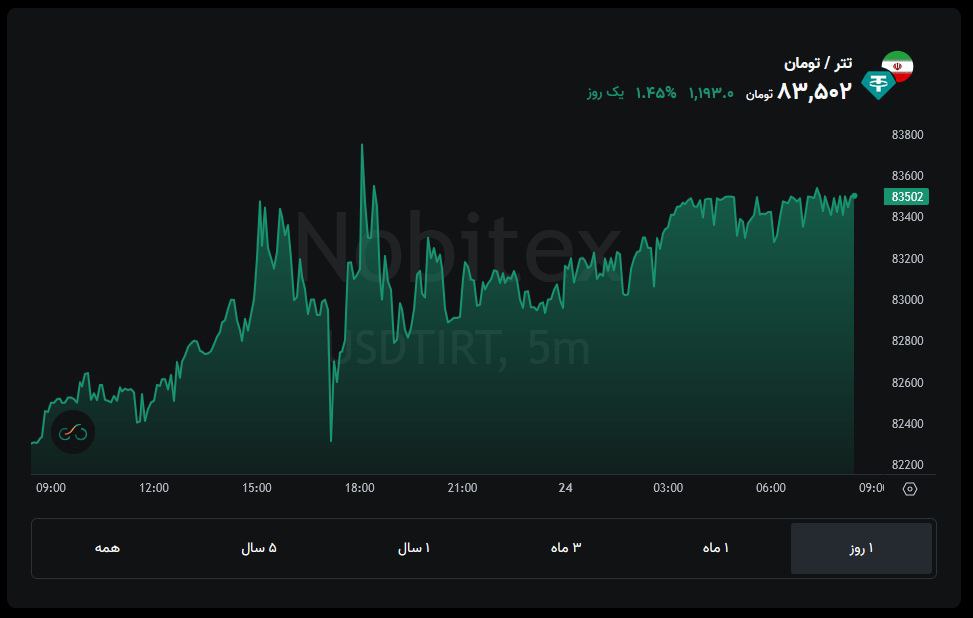Click the latest price dot on chart line
The image size is (973, 618).
(x=854, y=196)
